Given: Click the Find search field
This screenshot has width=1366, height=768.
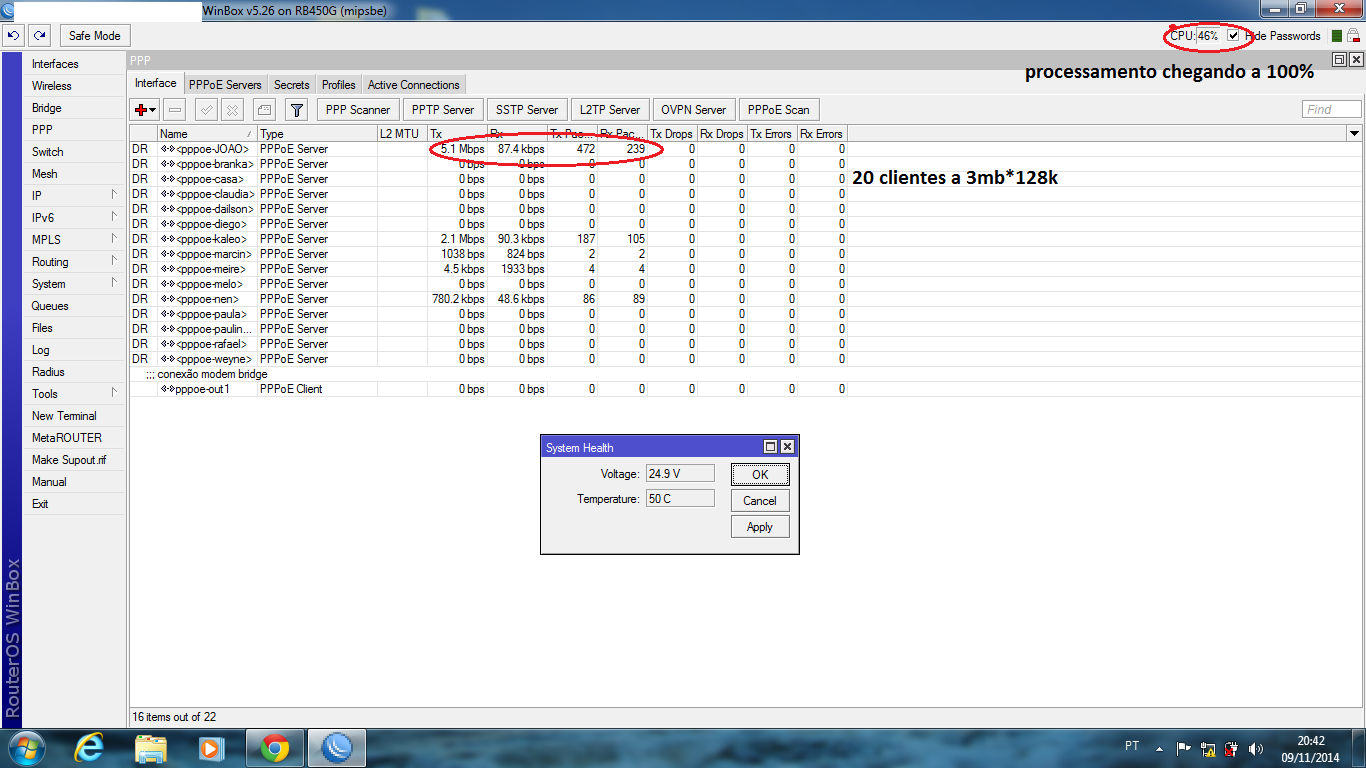Looking at the screenshot, I should (x=1332, y=110).
